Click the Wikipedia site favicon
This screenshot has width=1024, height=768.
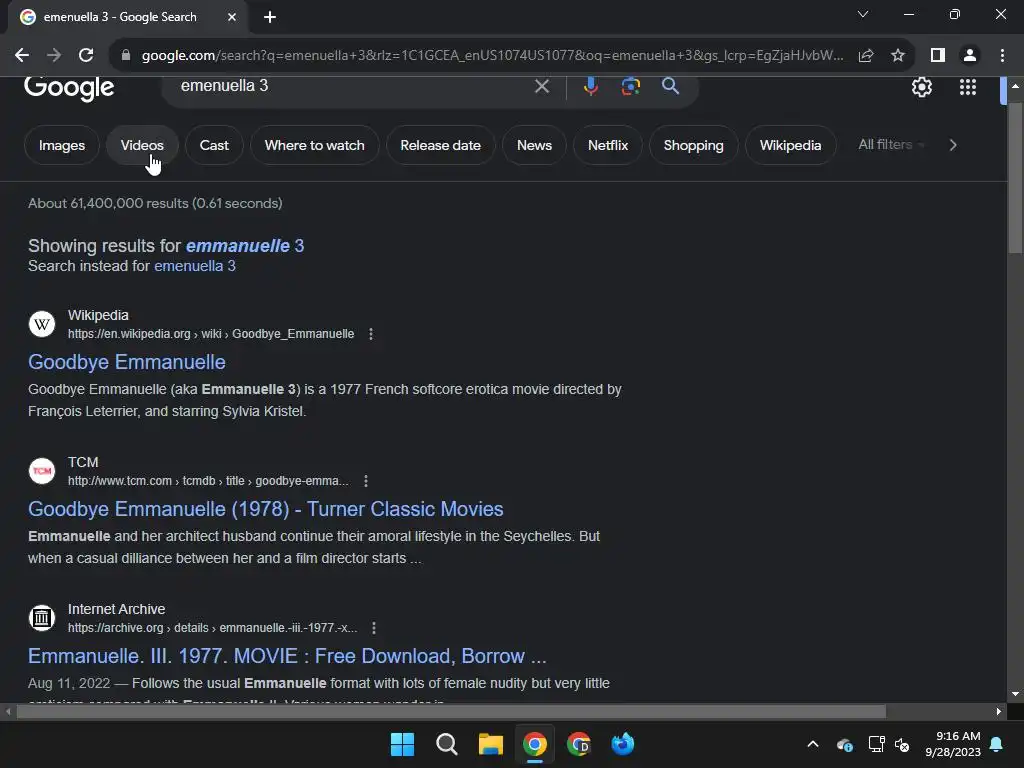tap(42, 324)
